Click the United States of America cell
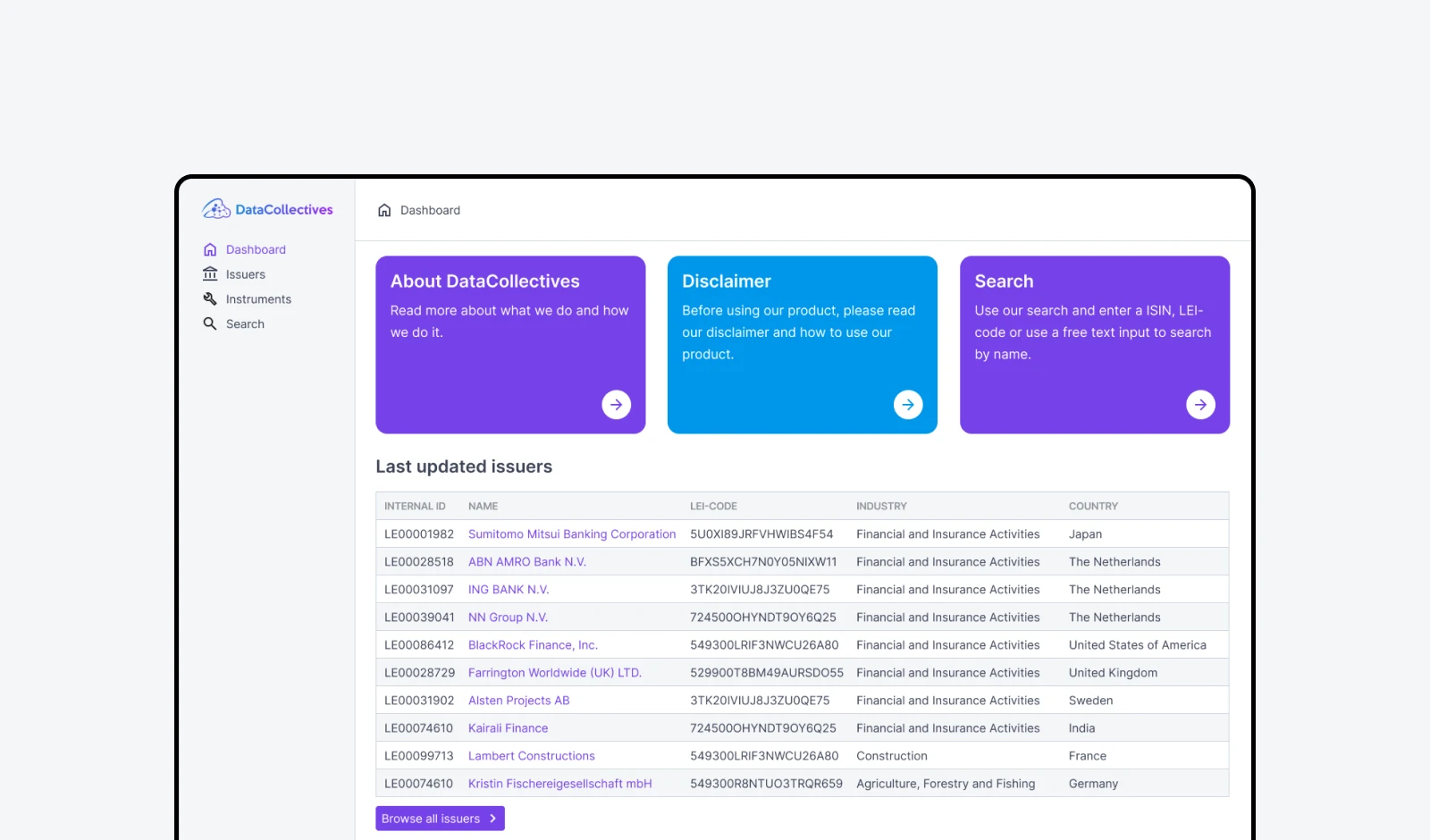The image size is (1430, 840). pos(1138,644)
